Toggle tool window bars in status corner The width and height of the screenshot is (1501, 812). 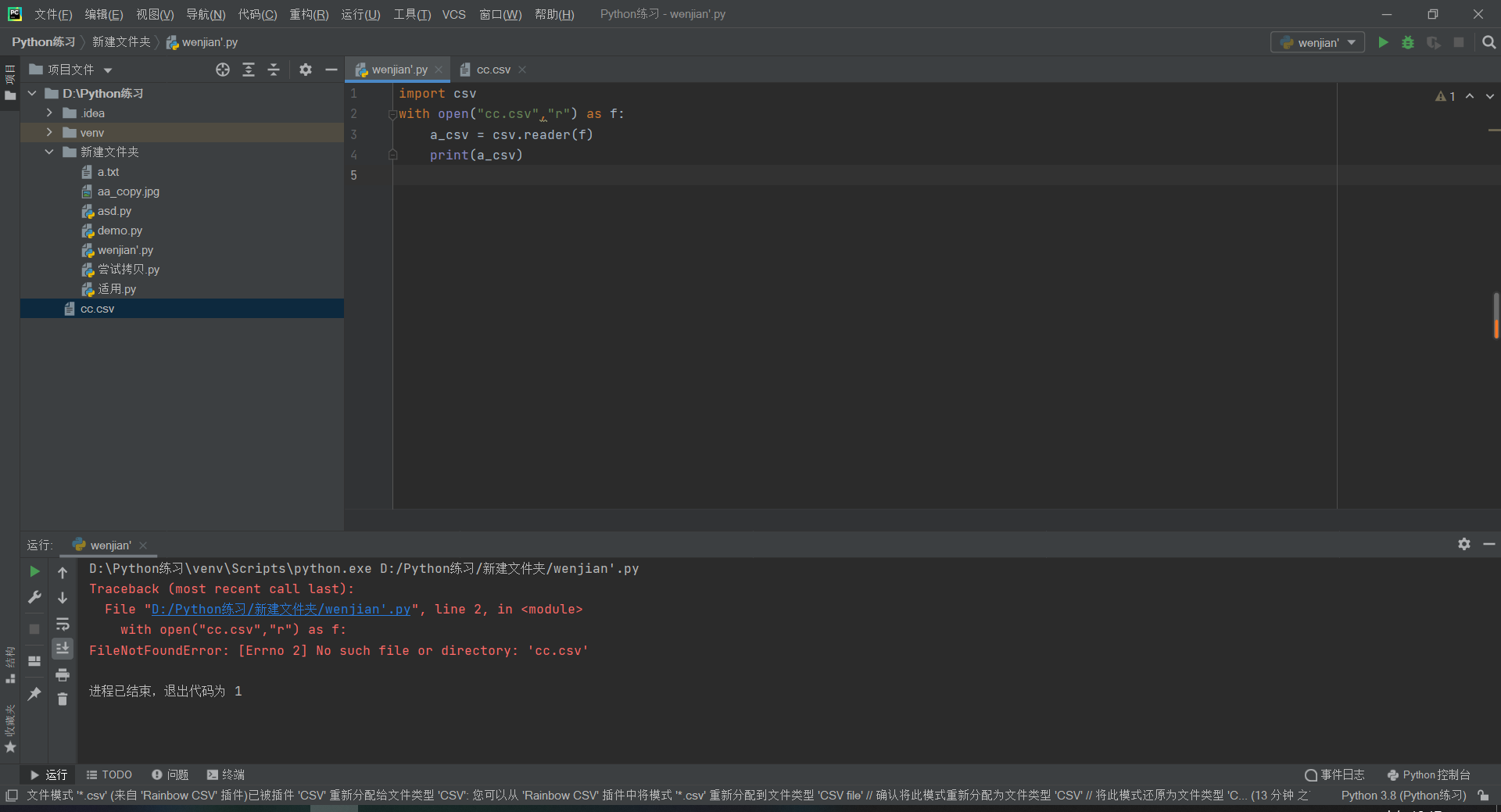12,796
